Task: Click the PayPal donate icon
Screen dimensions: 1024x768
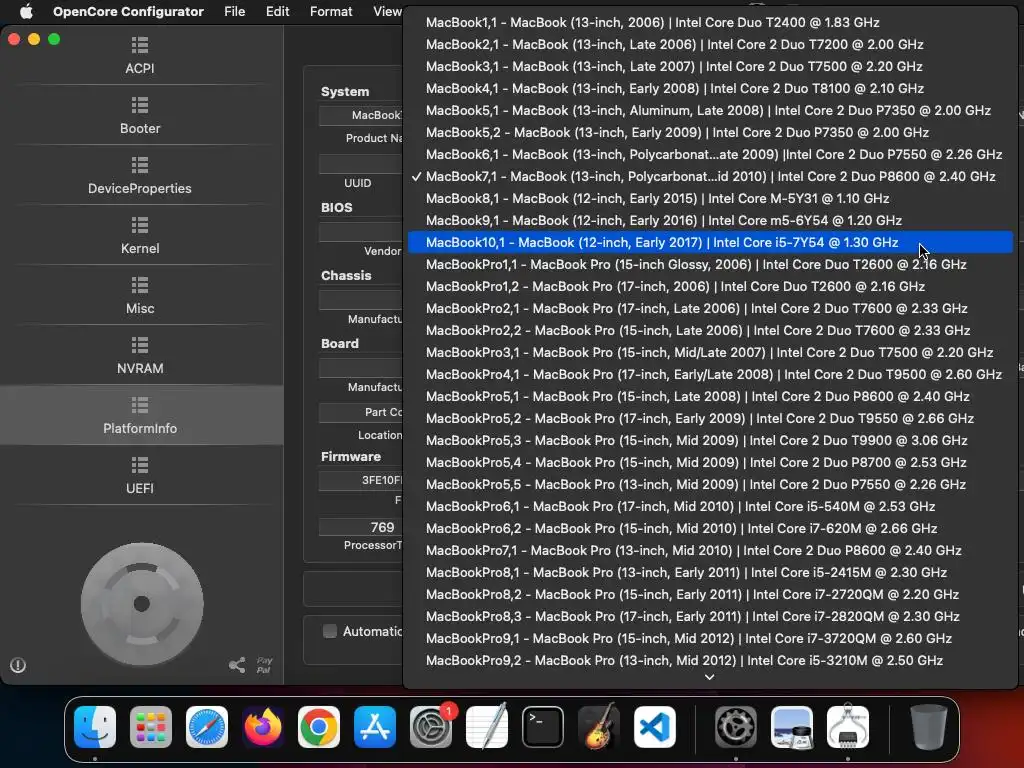Action: click(x=264, y=665)
